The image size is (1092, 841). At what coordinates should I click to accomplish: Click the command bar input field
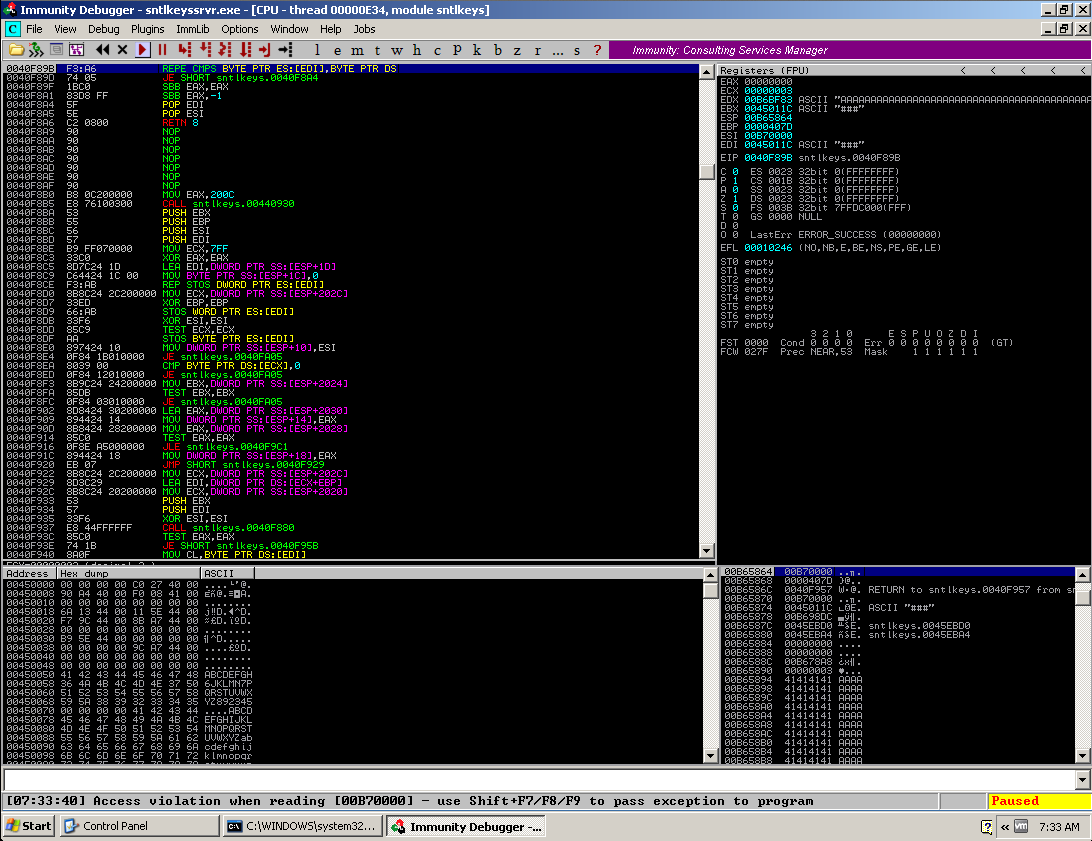[x=540, y=780]
